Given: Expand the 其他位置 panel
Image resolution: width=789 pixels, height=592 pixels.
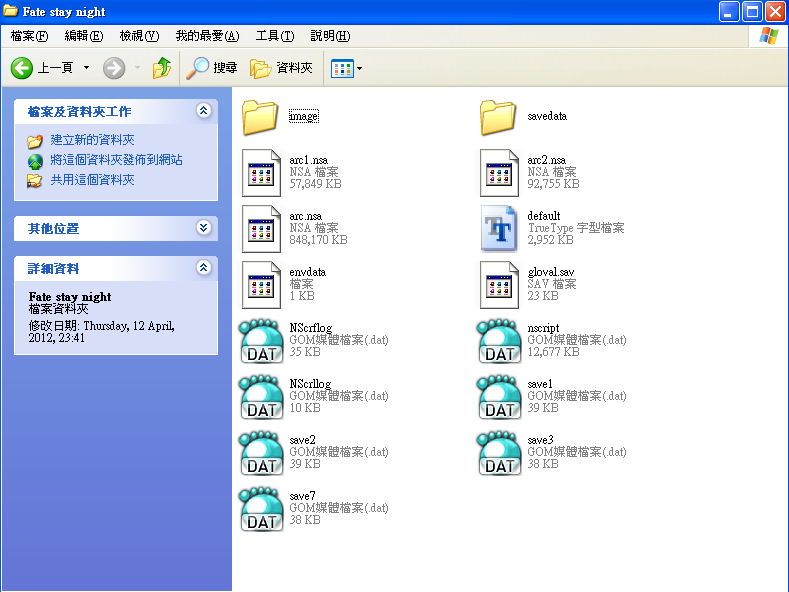Looking at the screenshot, I should [203, 228].
